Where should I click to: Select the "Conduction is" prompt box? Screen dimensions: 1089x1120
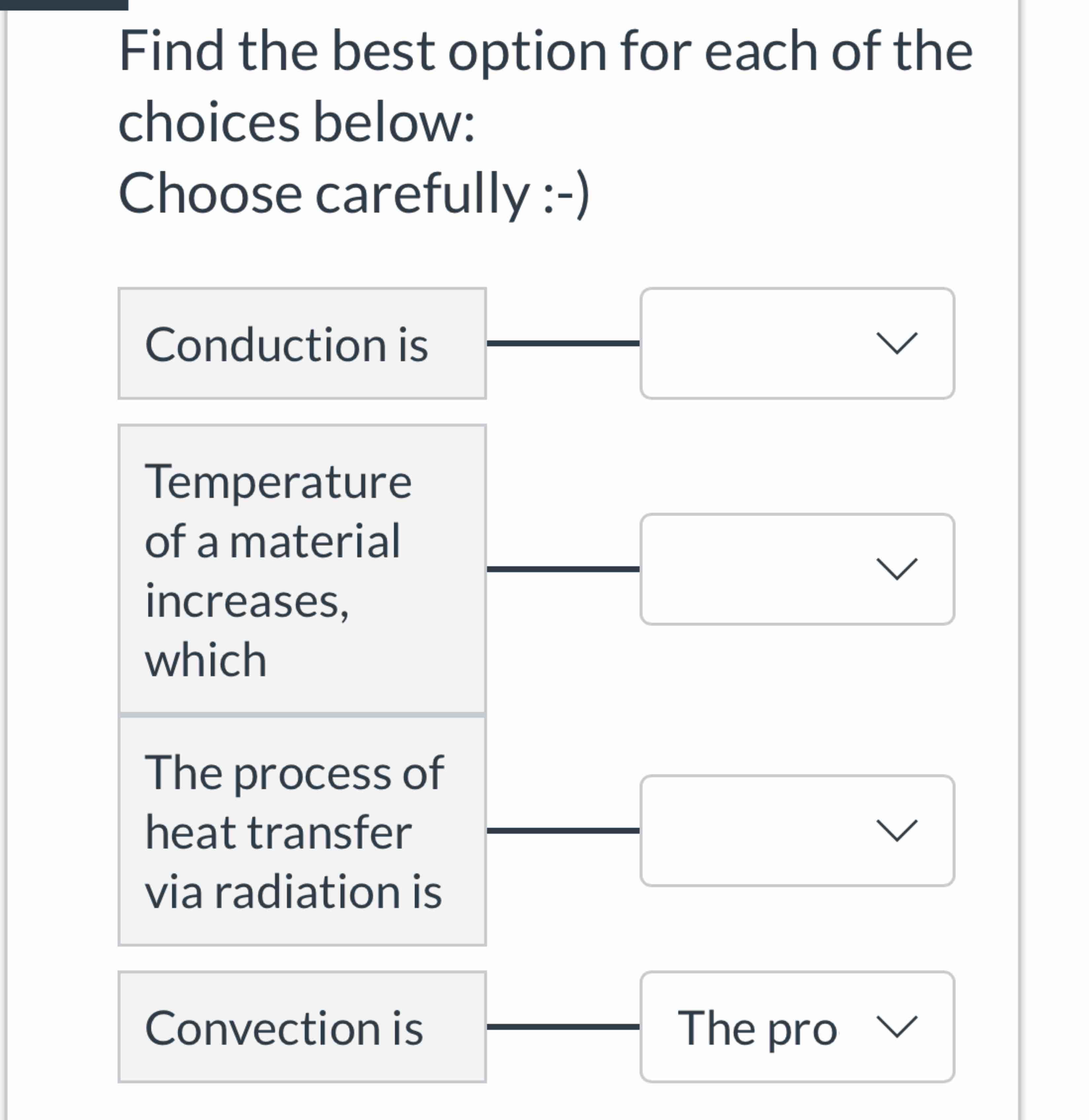301,343
